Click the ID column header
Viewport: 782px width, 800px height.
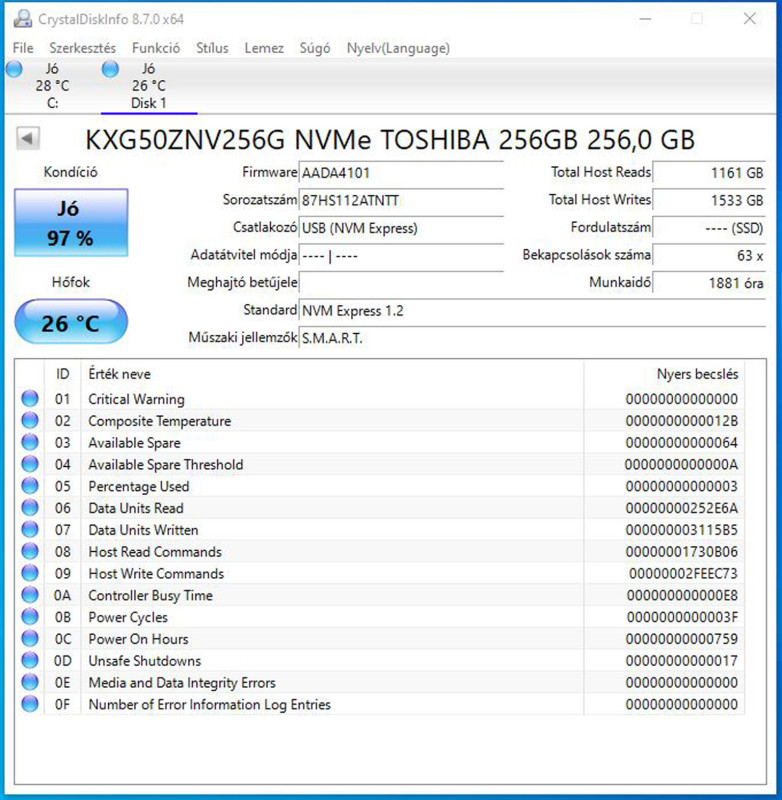[62, 374]
